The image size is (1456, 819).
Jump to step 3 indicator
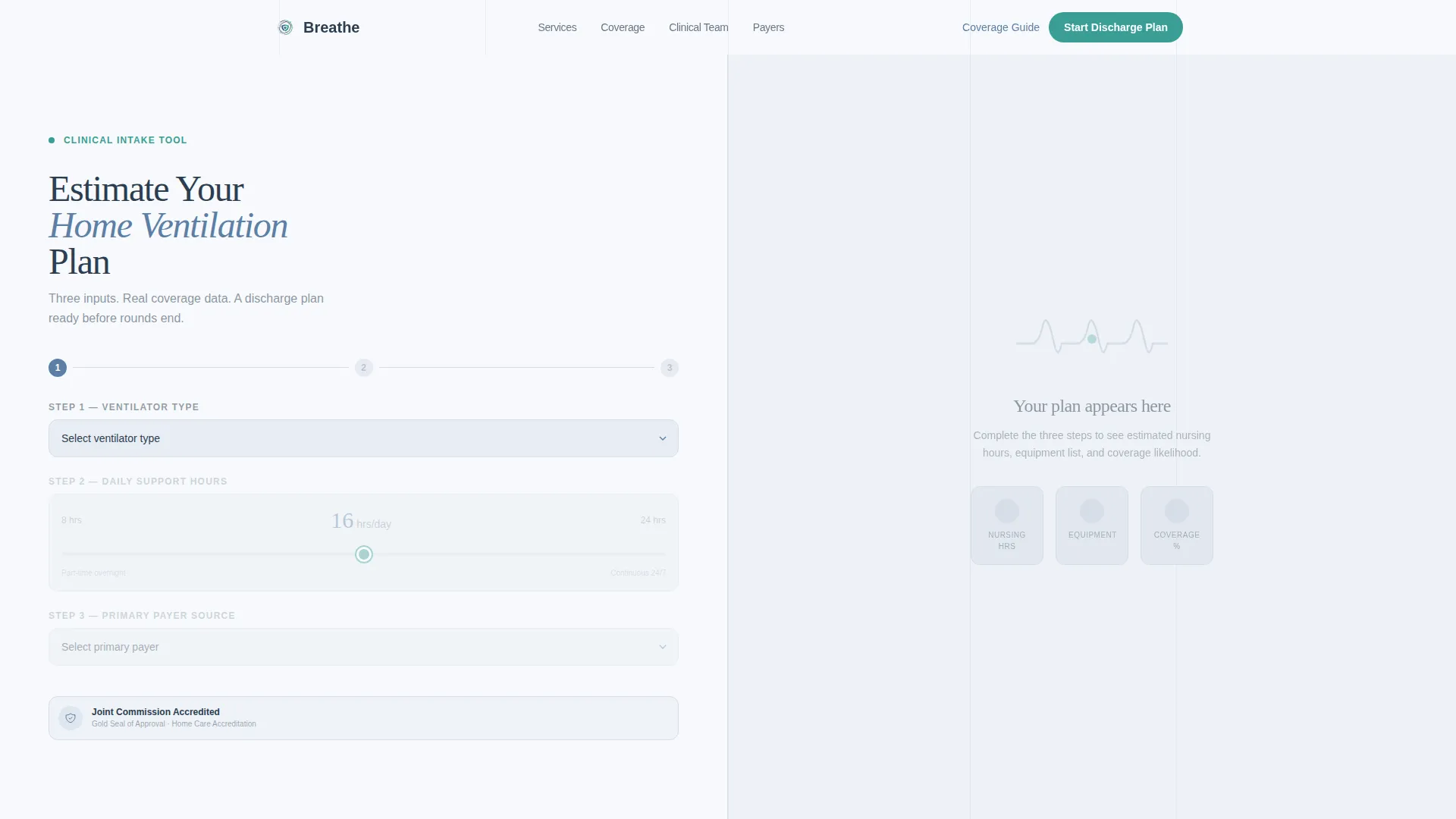coord(670,368)
